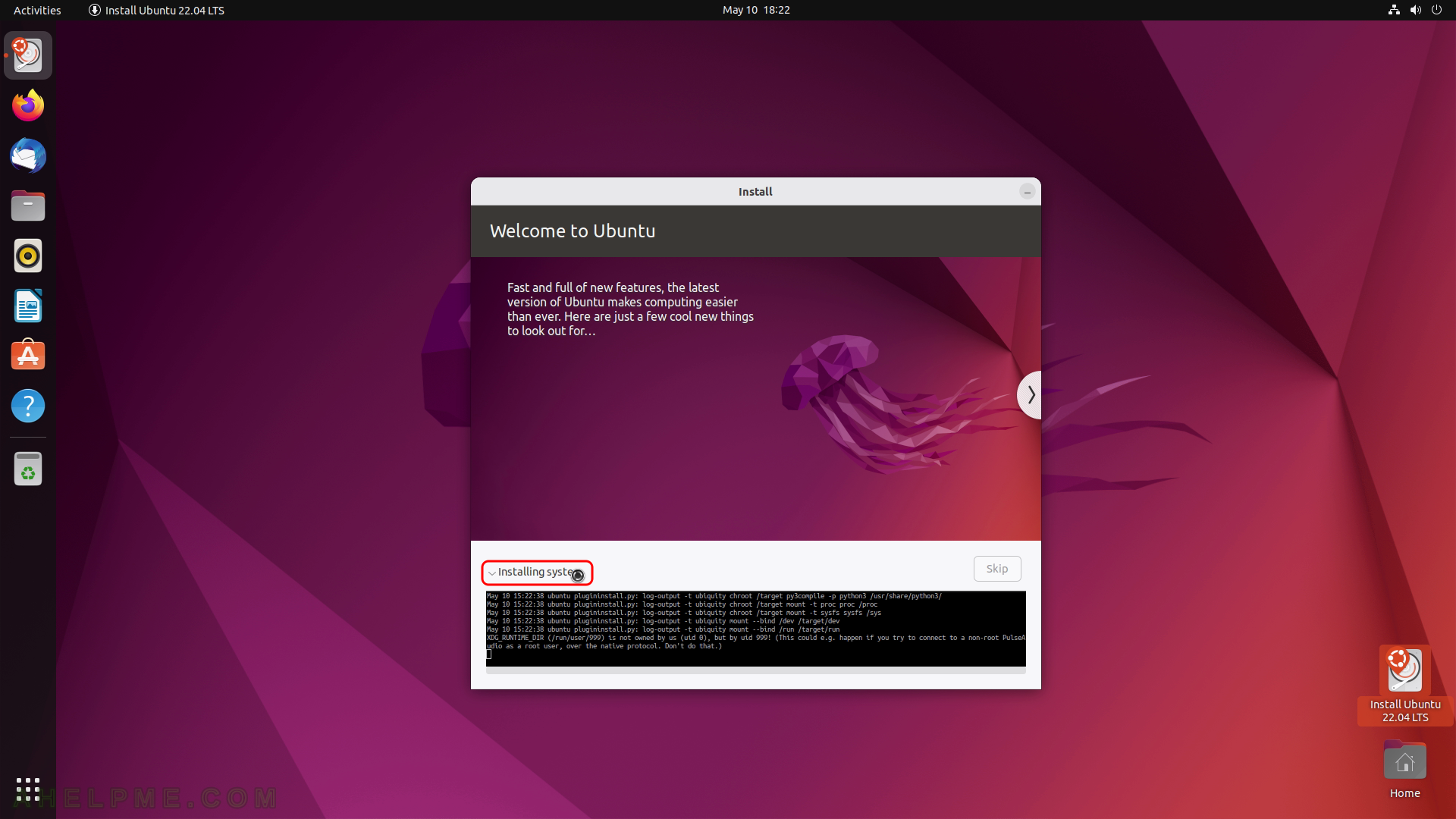
Task: Minimize the Install window
Action: [x=1027, y=192]
